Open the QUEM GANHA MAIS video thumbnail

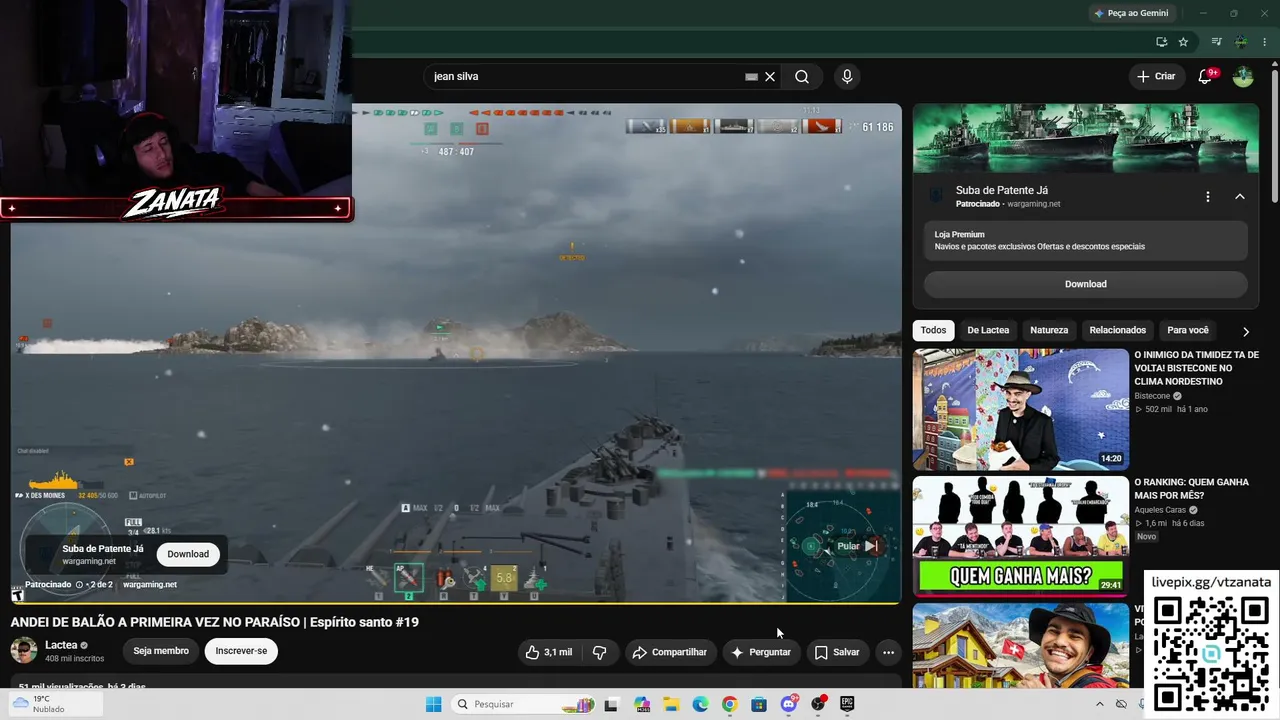(1021, 536)
